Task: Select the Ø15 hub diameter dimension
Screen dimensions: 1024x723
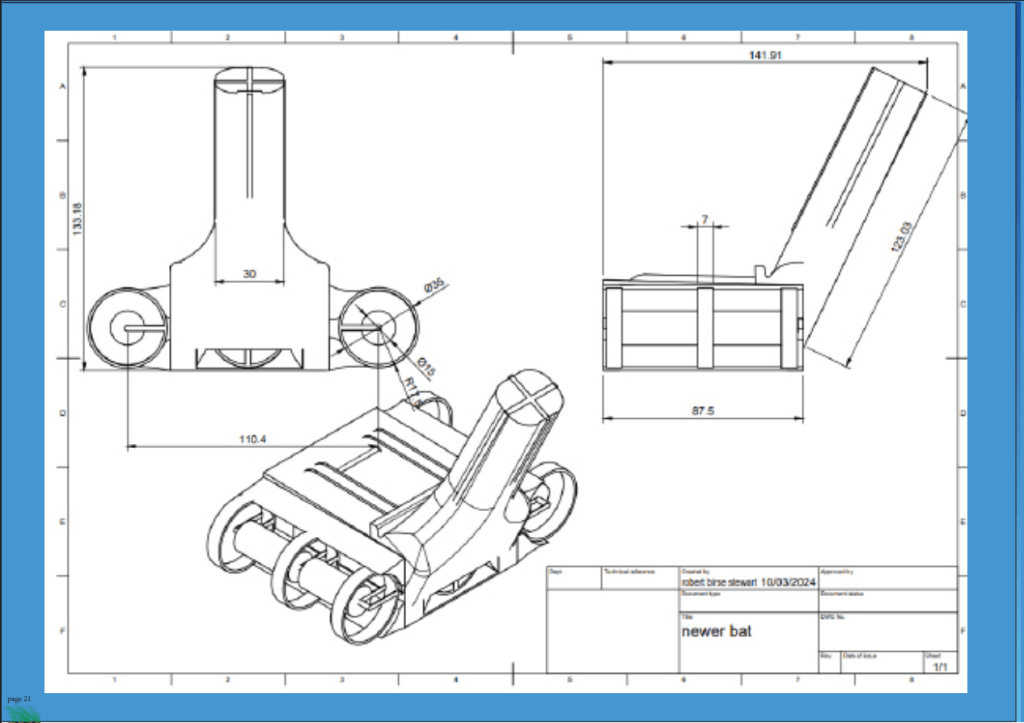Action: click(422, 364)
